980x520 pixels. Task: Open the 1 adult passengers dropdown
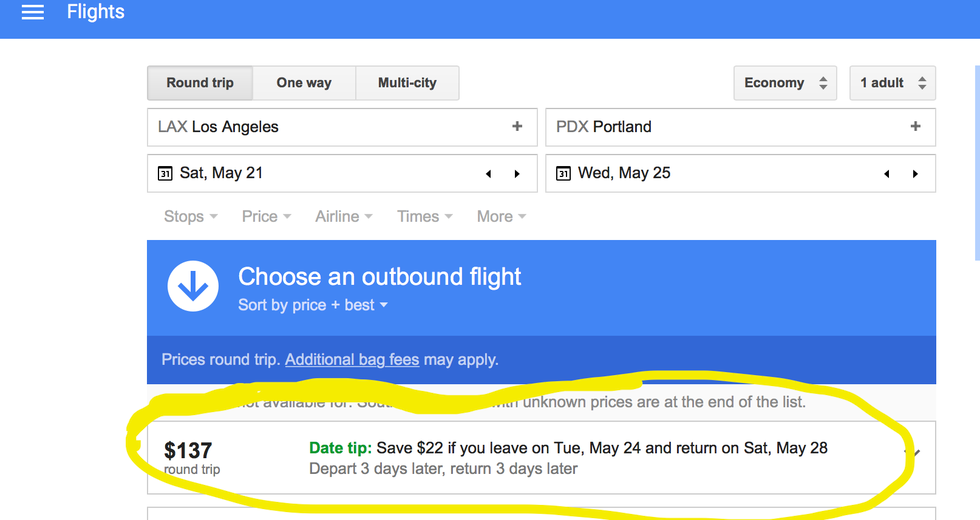click(x=892, y=83)
